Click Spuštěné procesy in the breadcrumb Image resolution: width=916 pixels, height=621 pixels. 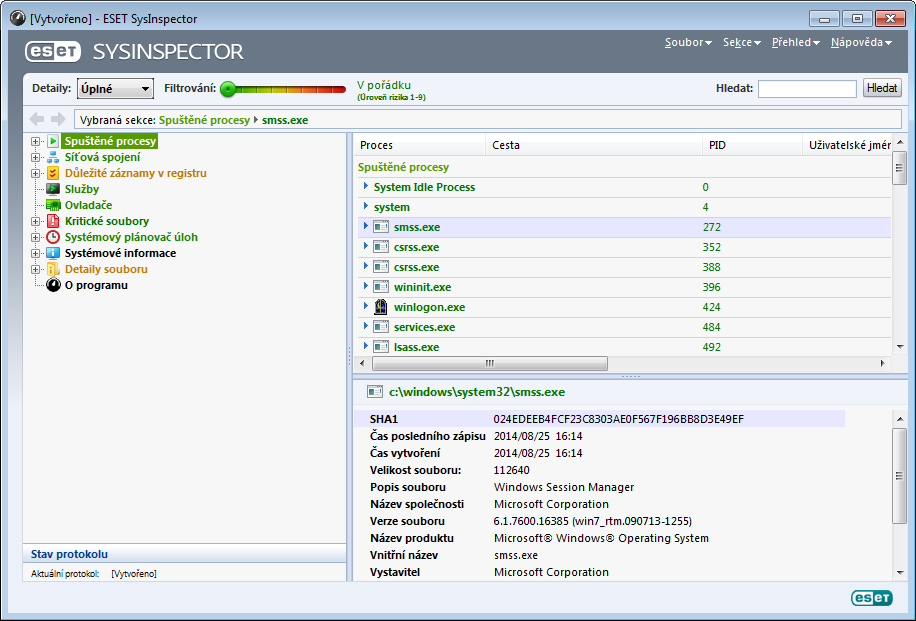204,120
